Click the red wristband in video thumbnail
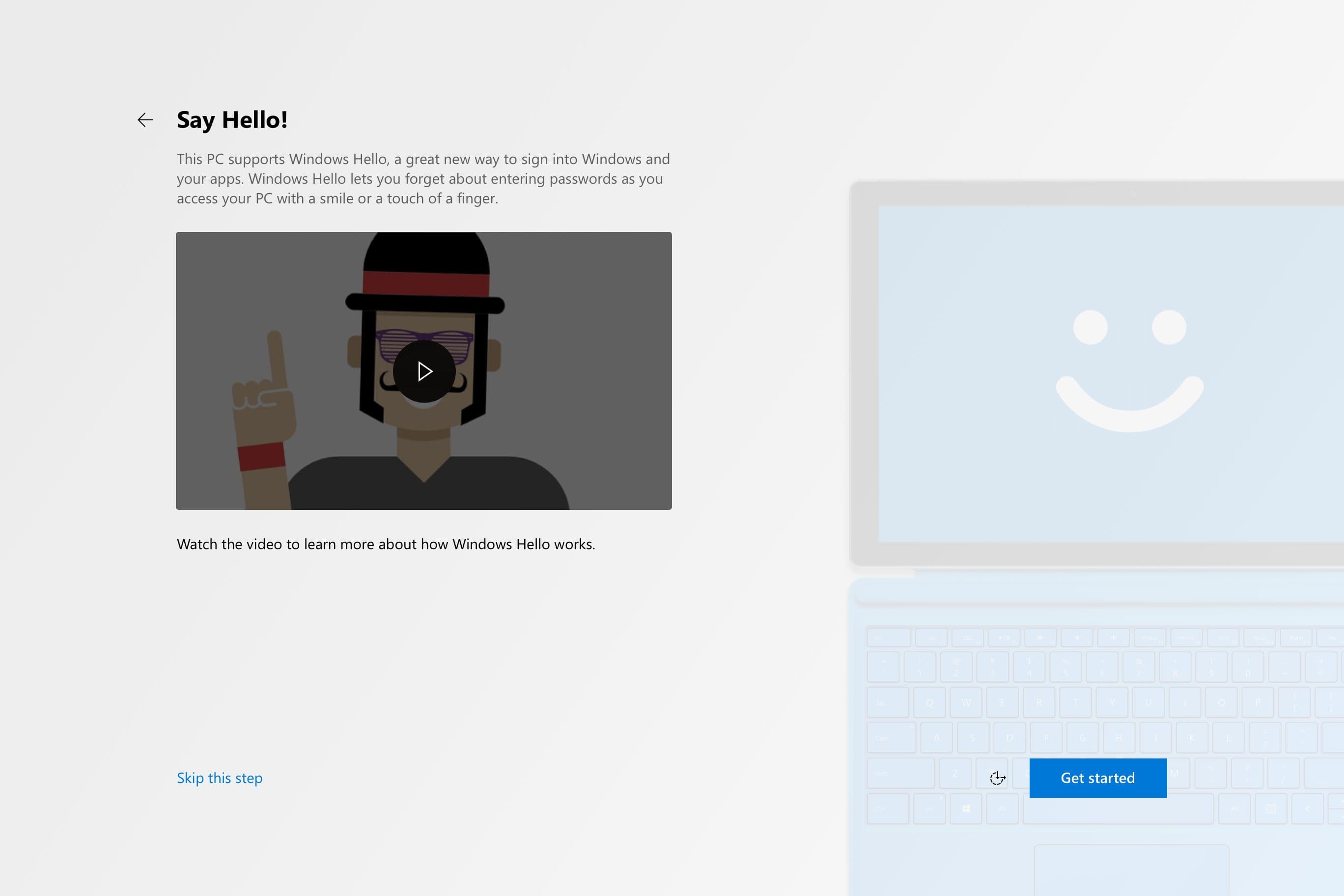This screenshot has height=896, width=1344. [261, 456]
